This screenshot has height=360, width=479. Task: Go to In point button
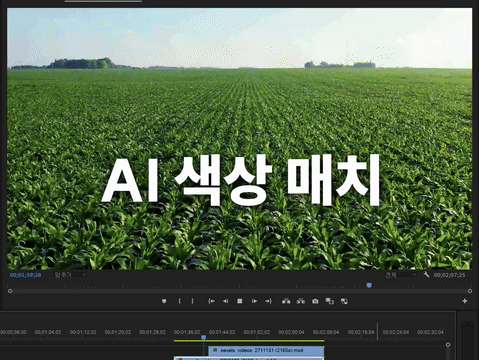point(211,301)
